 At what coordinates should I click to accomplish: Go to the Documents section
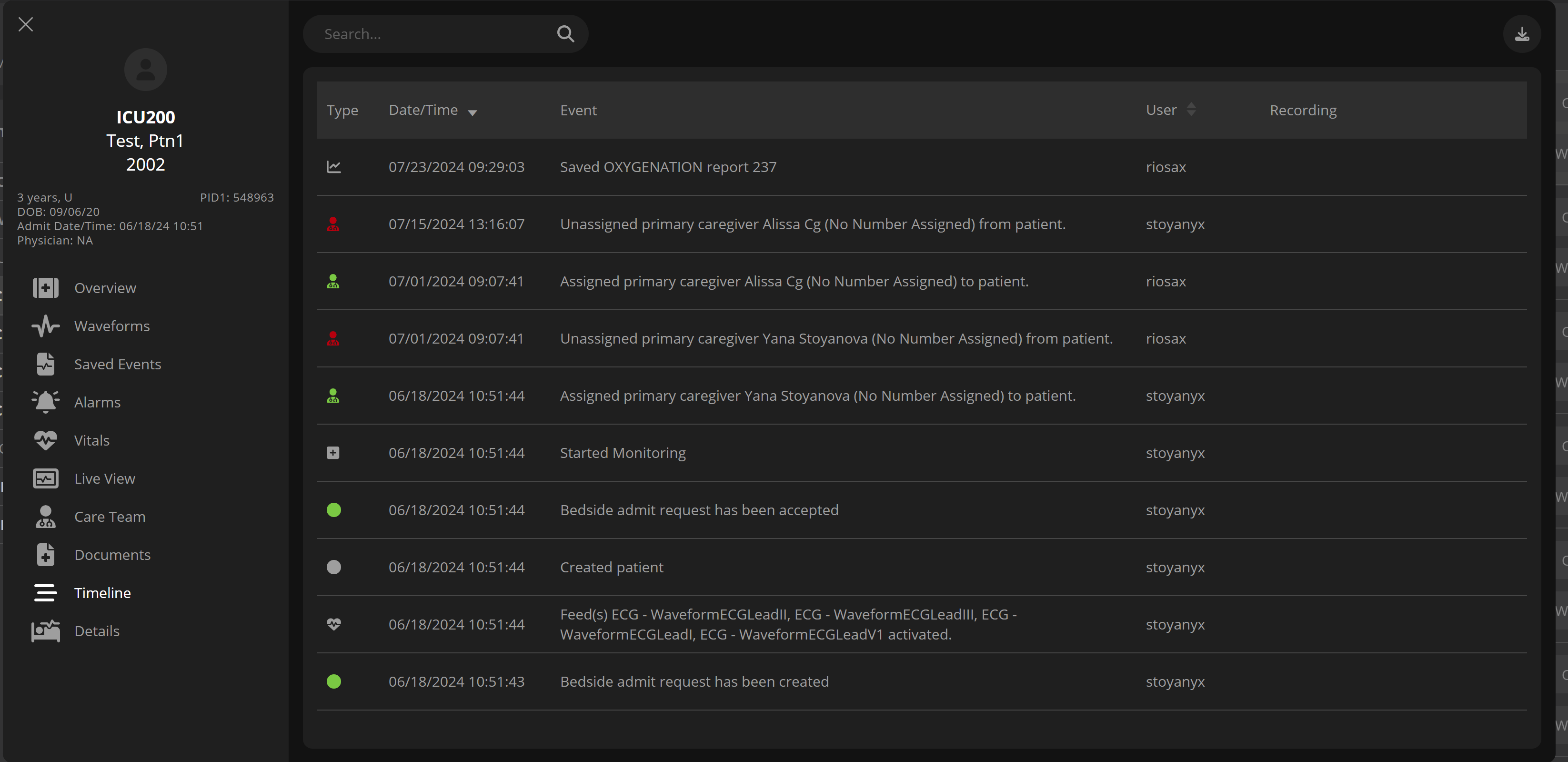[112, 555]
